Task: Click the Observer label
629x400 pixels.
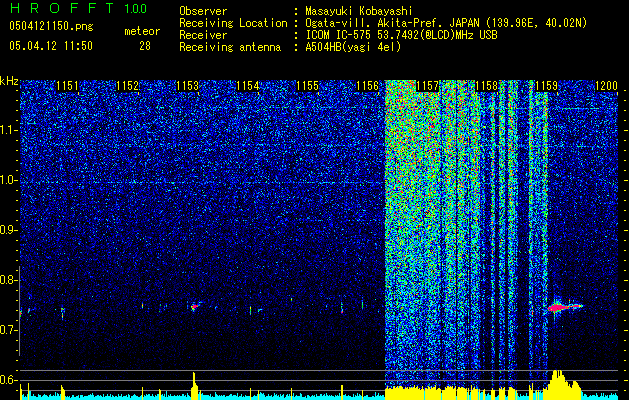Action: point(203,11)
